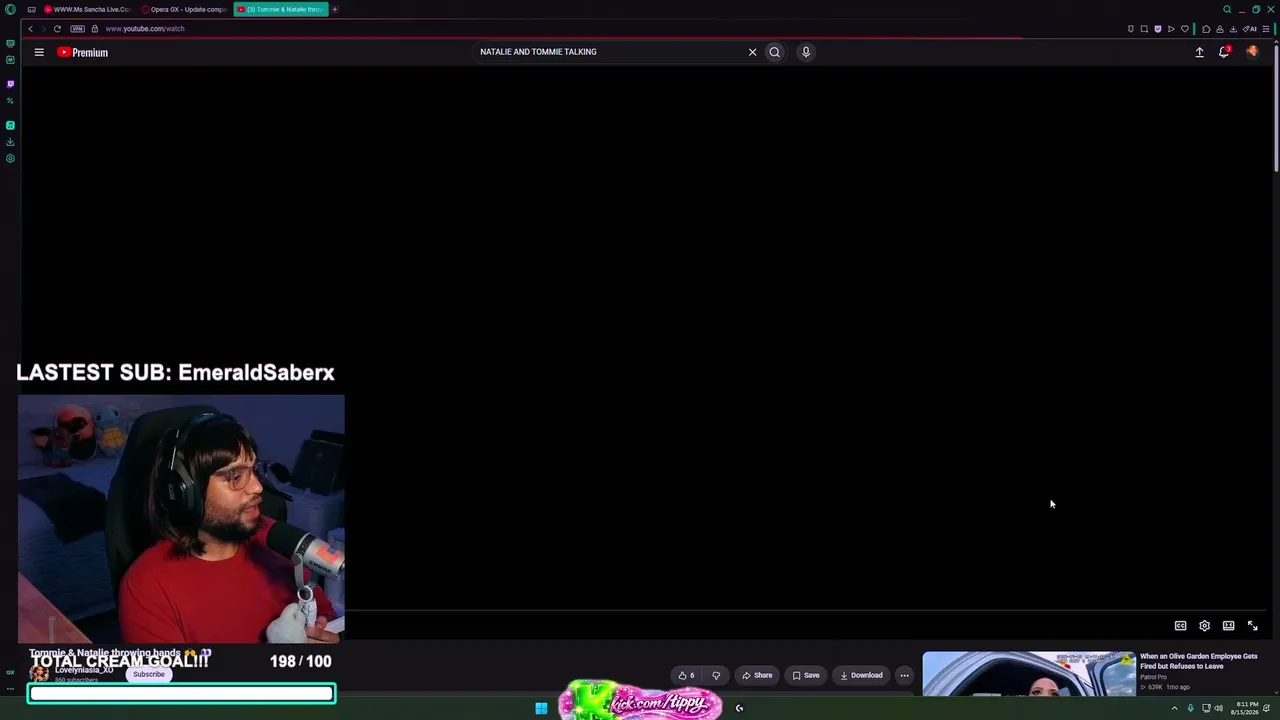Open the more actions ellipsis menu
The width and height of the screenshot is (1280, 720).
click(x=904, y=675)
